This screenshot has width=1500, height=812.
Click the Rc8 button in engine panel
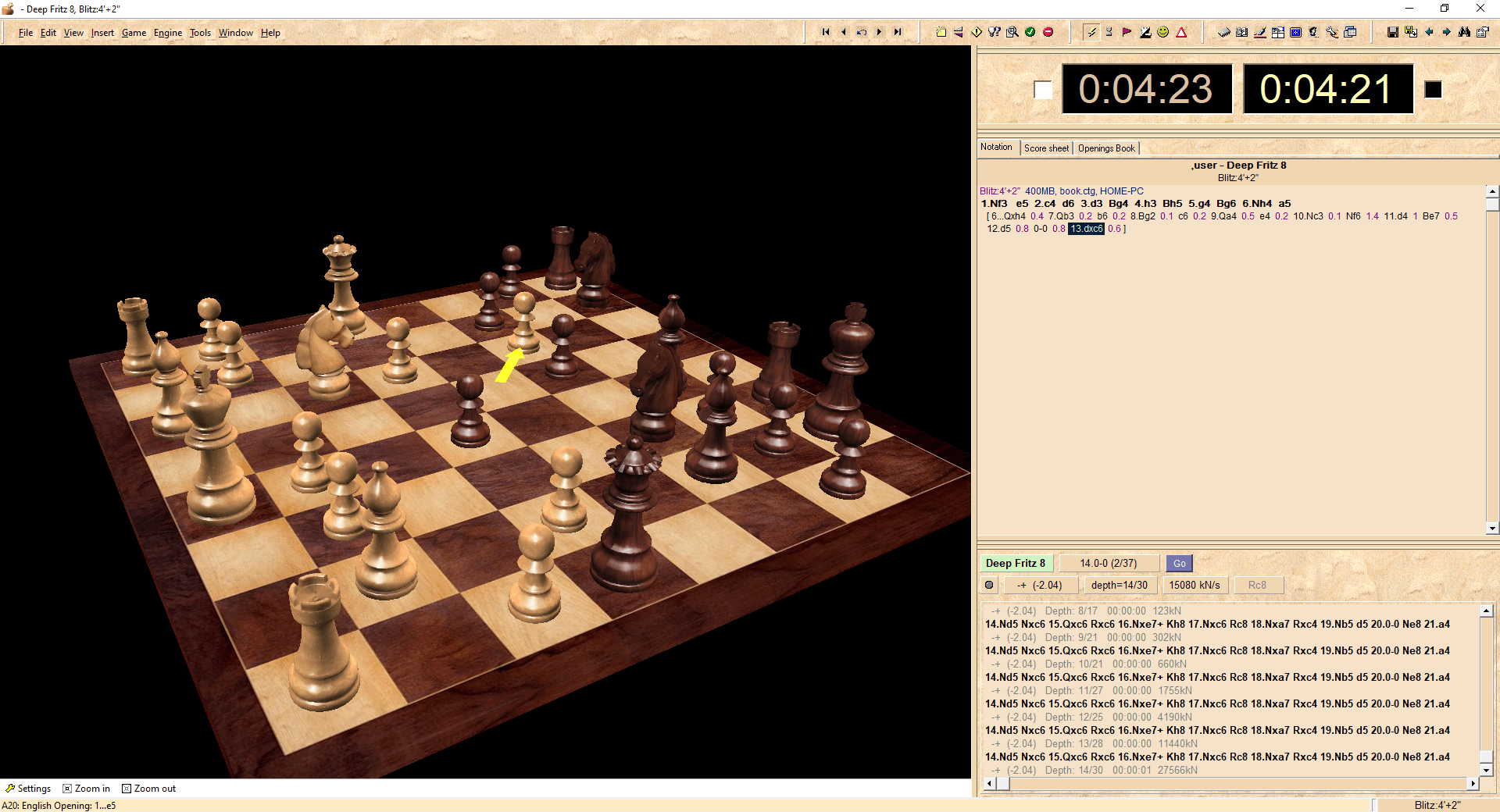pos(1258,585)
